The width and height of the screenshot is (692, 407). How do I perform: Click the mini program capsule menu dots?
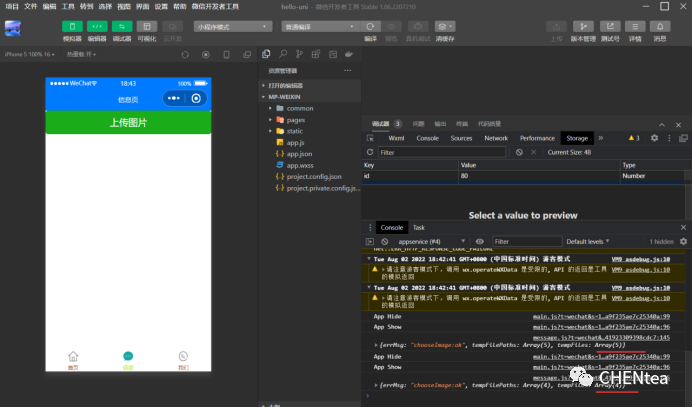175,99
